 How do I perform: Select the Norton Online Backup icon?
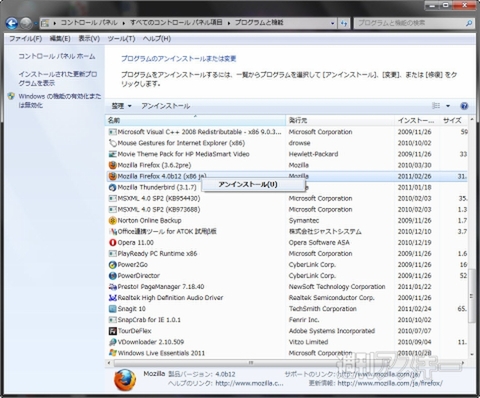click(x=113, y=220)
